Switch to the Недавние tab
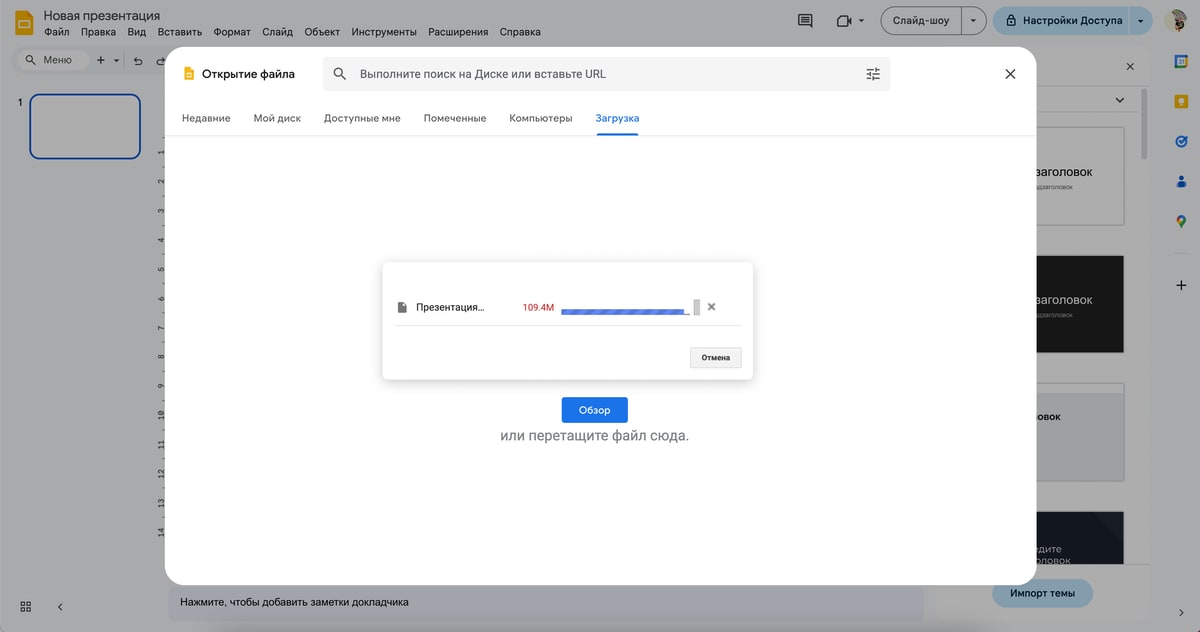The width and height of the screenshot is (1200, 632). pyautogui.click(x=206, y=118)
